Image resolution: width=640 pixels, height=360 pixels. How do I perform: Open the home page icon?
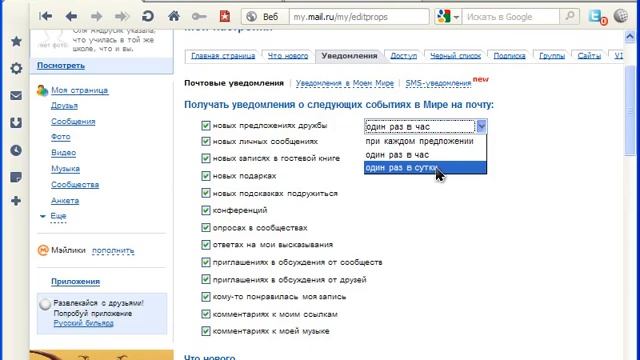[174, 16]
